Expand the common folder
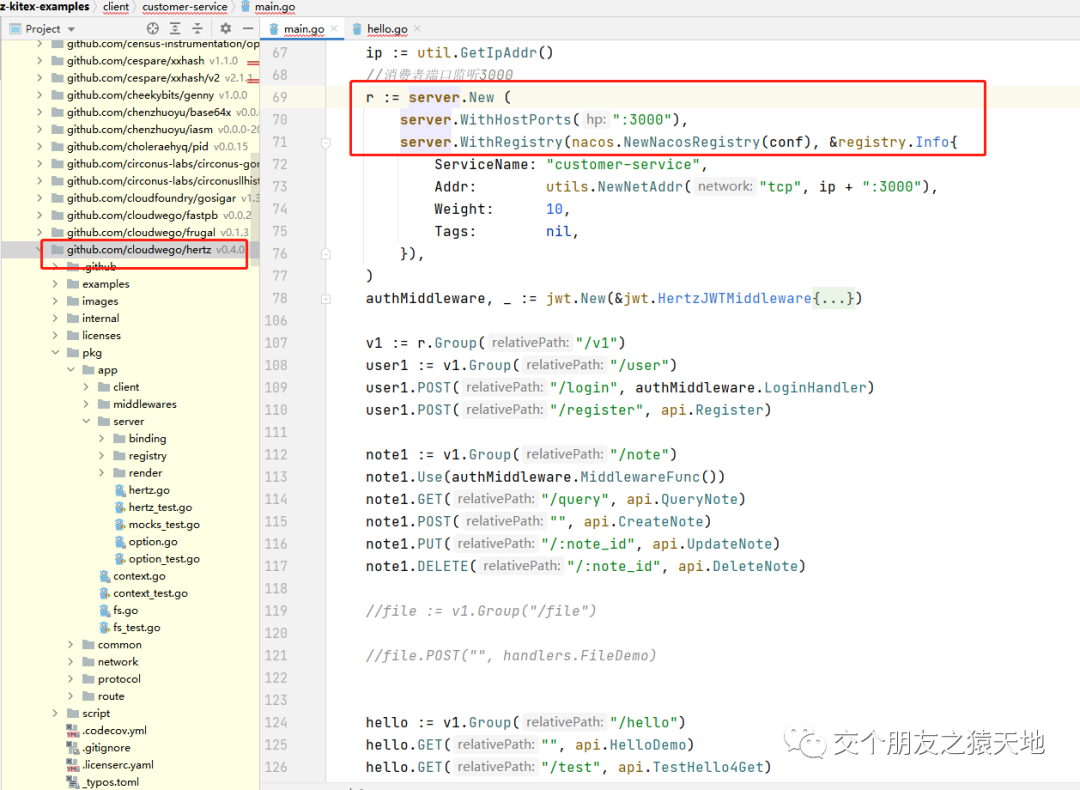1080x790 pixels. pos(70,645)
